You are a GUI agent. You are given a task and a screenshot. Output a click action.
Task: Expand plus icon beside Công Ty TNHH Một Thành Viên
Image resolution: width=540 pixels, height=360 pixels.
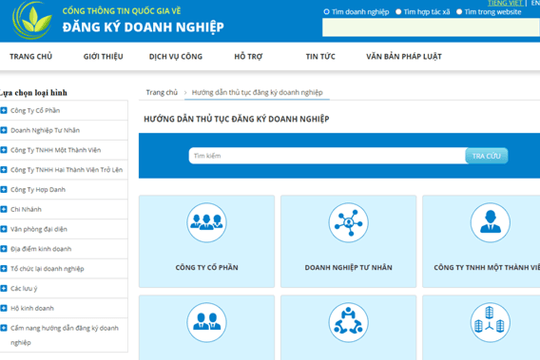pyautogui.click(x=3, y=150)
